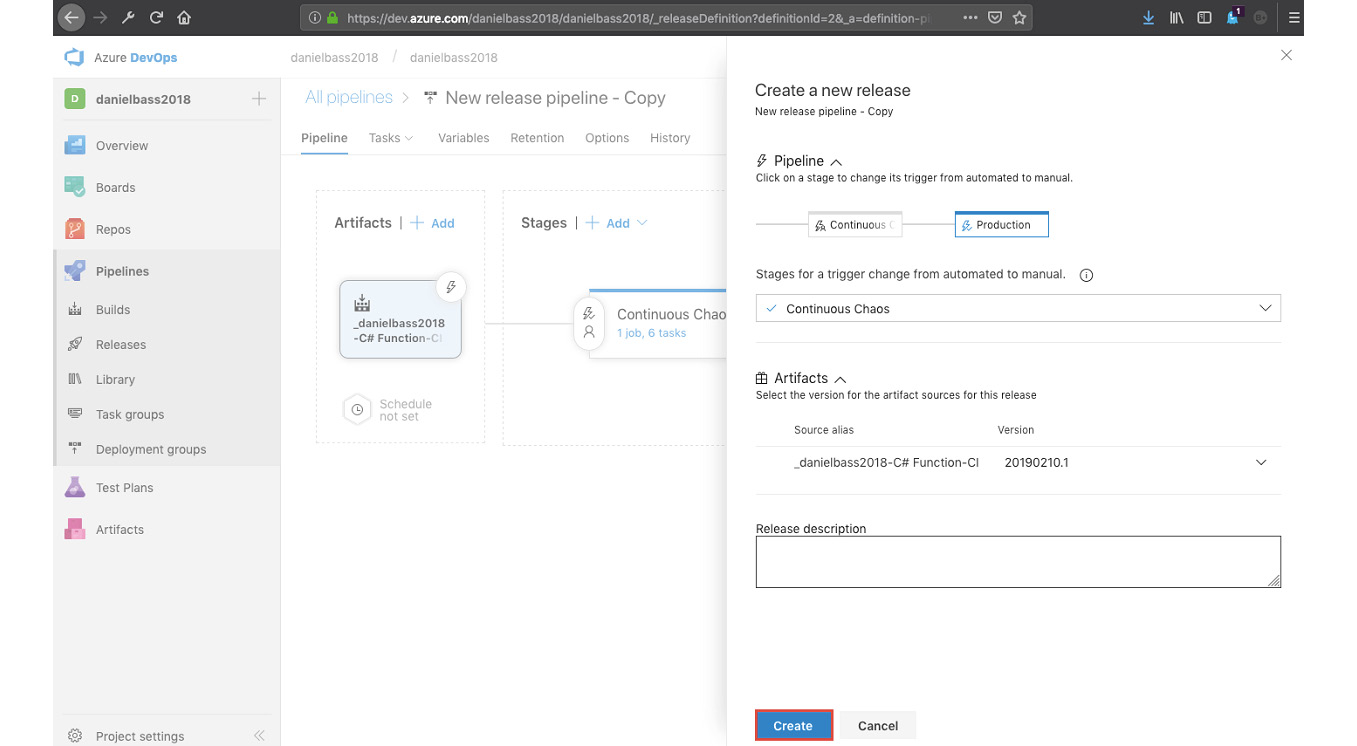Screen dimensions: 1357x746
Task: Click the browser forward arrow
Action: [x=100, y=17]
